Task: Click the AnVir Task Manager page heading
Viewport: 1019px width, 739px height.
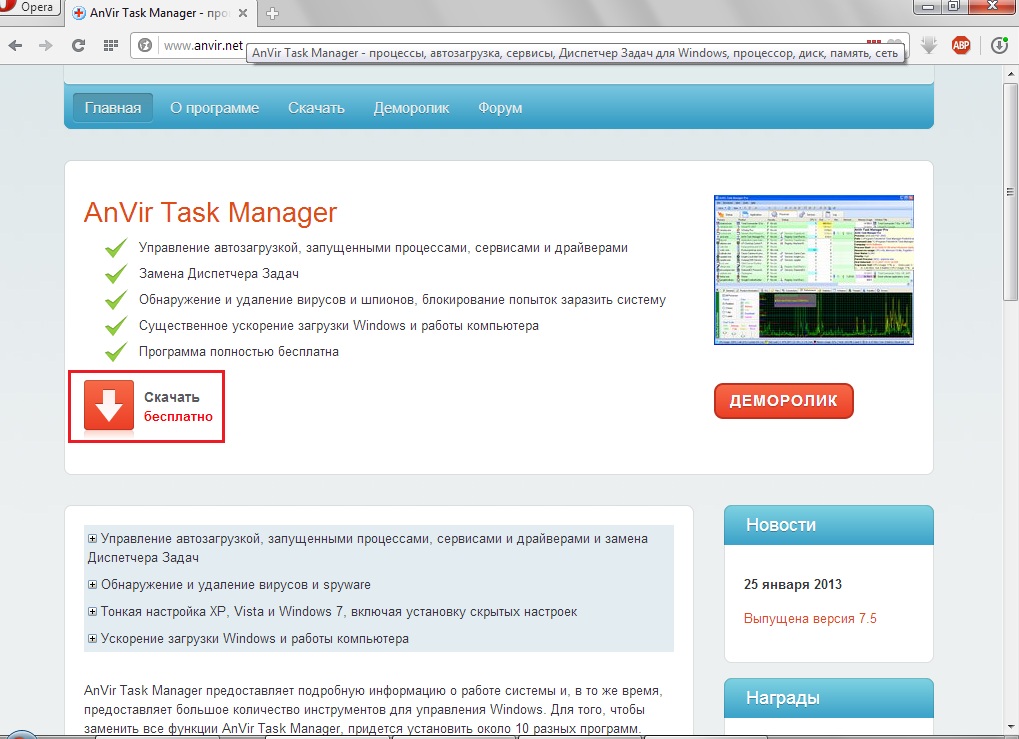Action: pyautogui.click(x=210, y=213)
